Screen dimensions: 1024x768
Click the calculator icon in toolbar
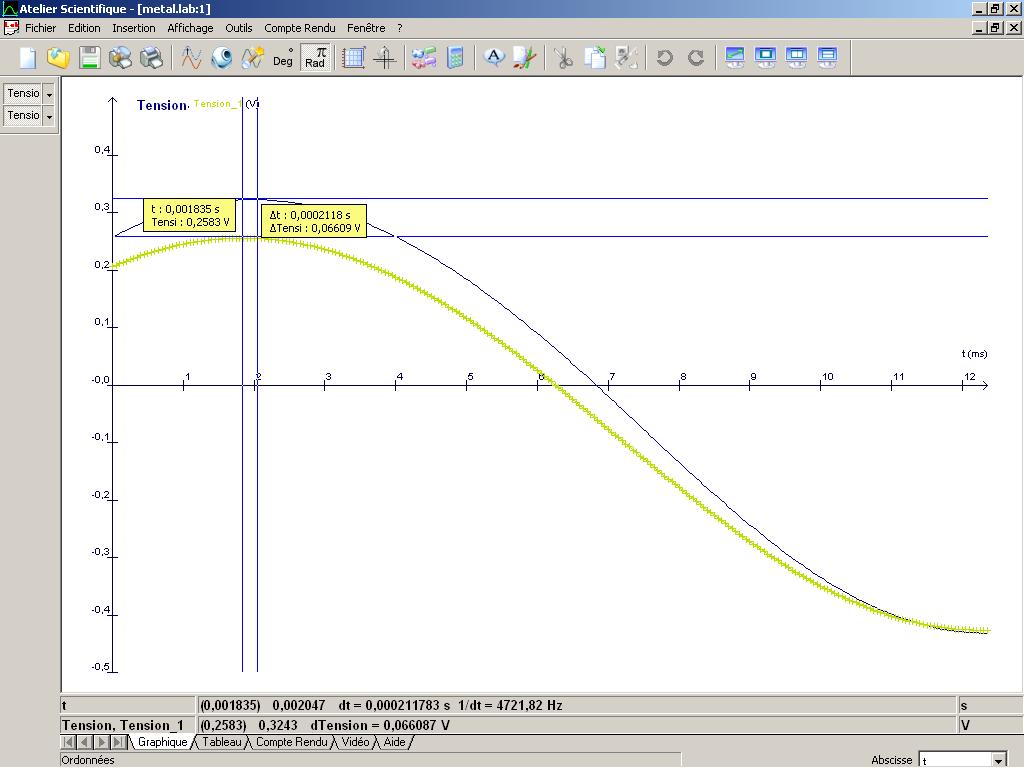pyautogui.click(x=456, y=58)
